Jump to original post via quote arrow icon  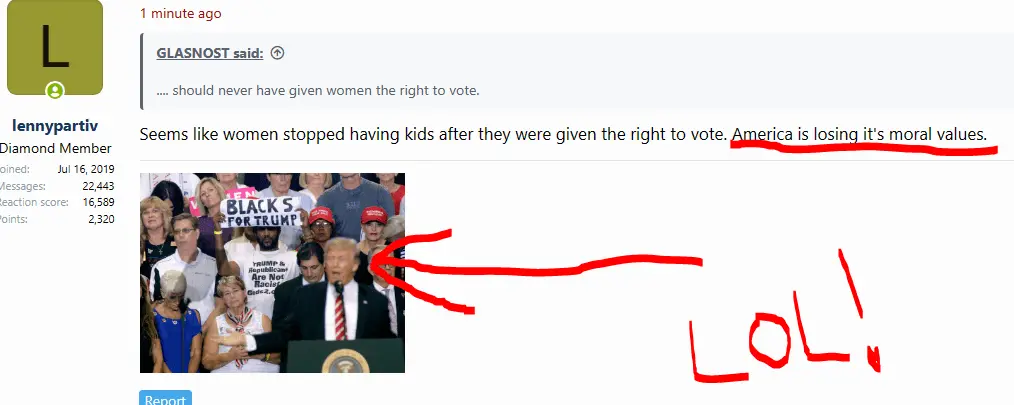coord(277,53)
